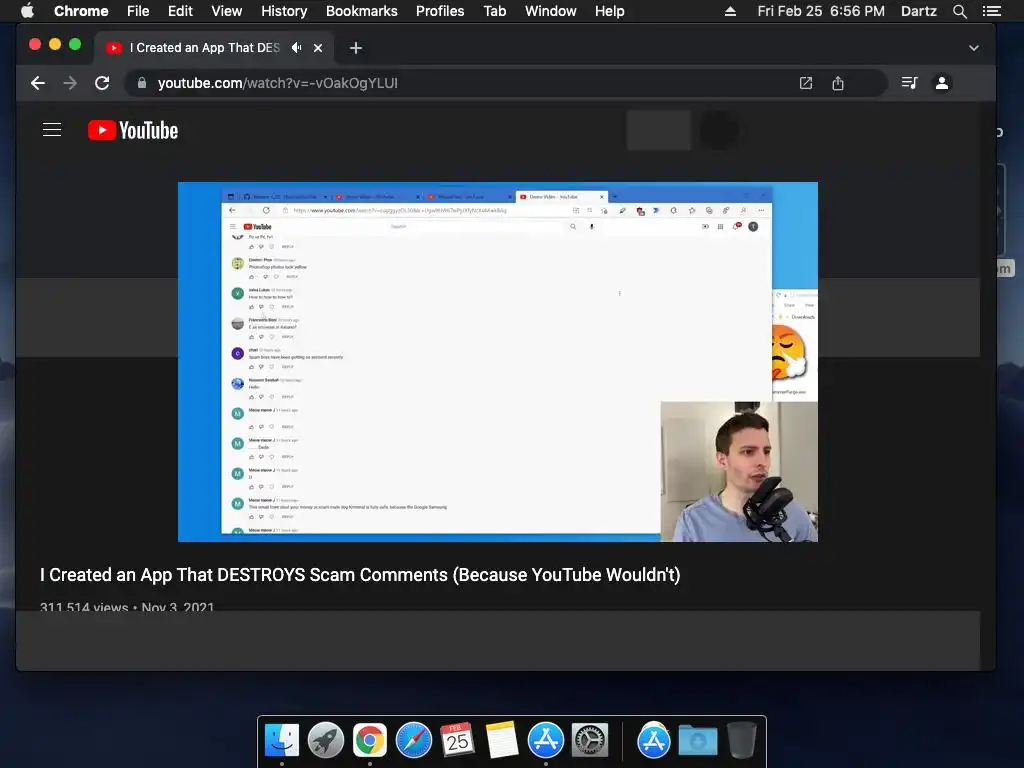The height and width of the screenshot is (768, 1024).
Task: Reload the YouTube page
Action: [102, 83]
